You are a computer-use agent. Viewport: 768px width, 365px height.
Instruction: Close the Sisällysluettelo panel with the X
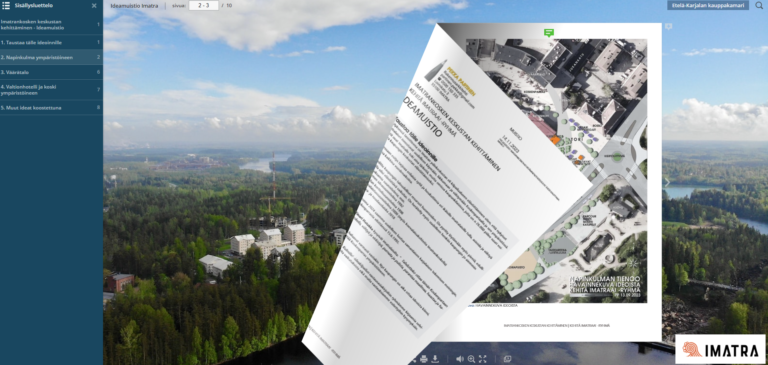(x=94, y=6)
